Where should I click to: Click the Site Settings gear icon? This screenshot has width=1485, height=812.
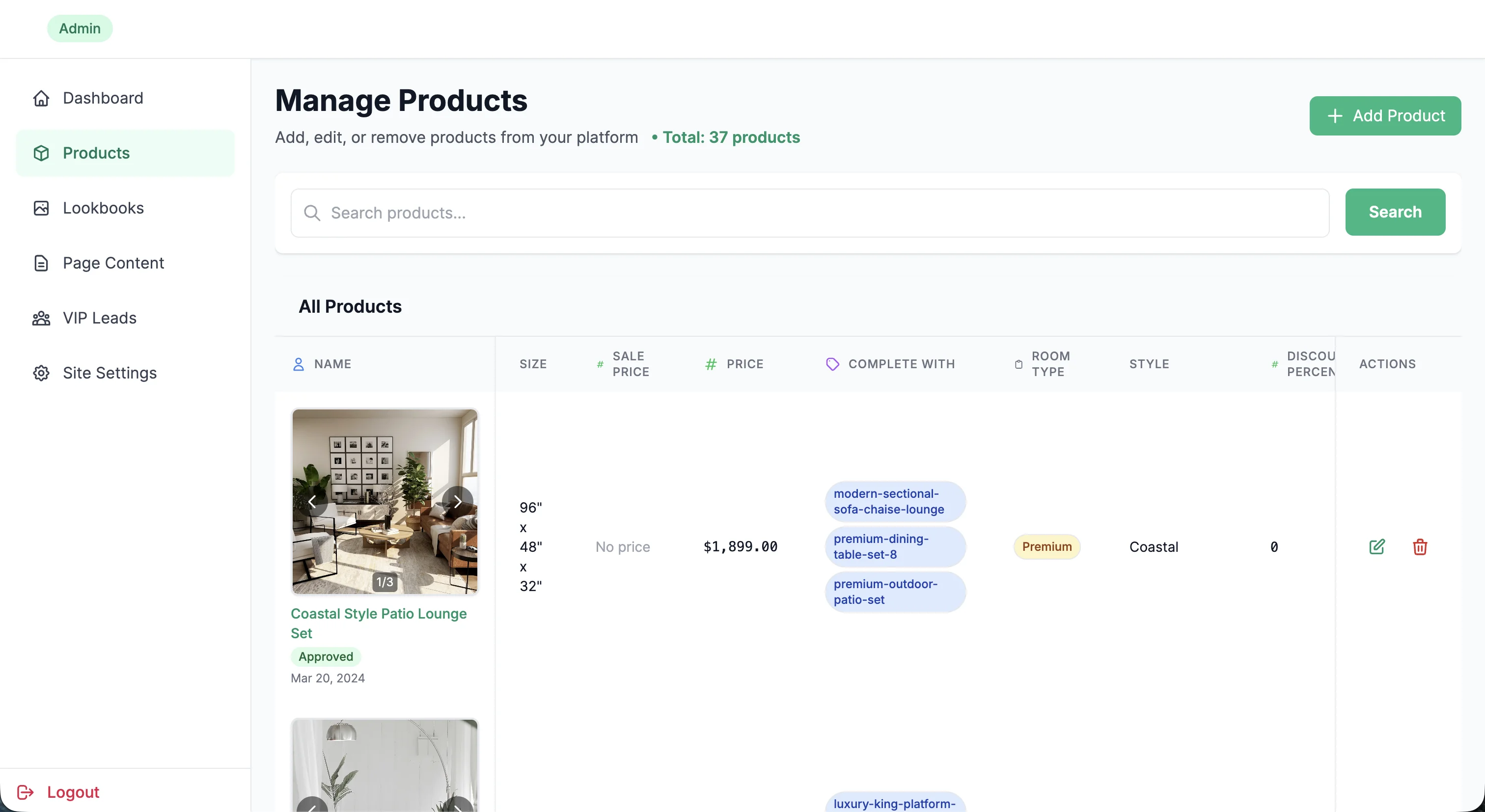[x=41, y=373]
